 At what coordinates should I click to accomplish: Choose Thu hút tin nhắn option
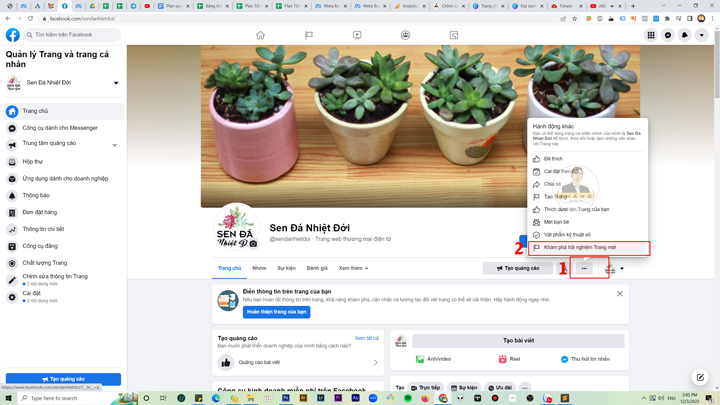tap(585, 359)
